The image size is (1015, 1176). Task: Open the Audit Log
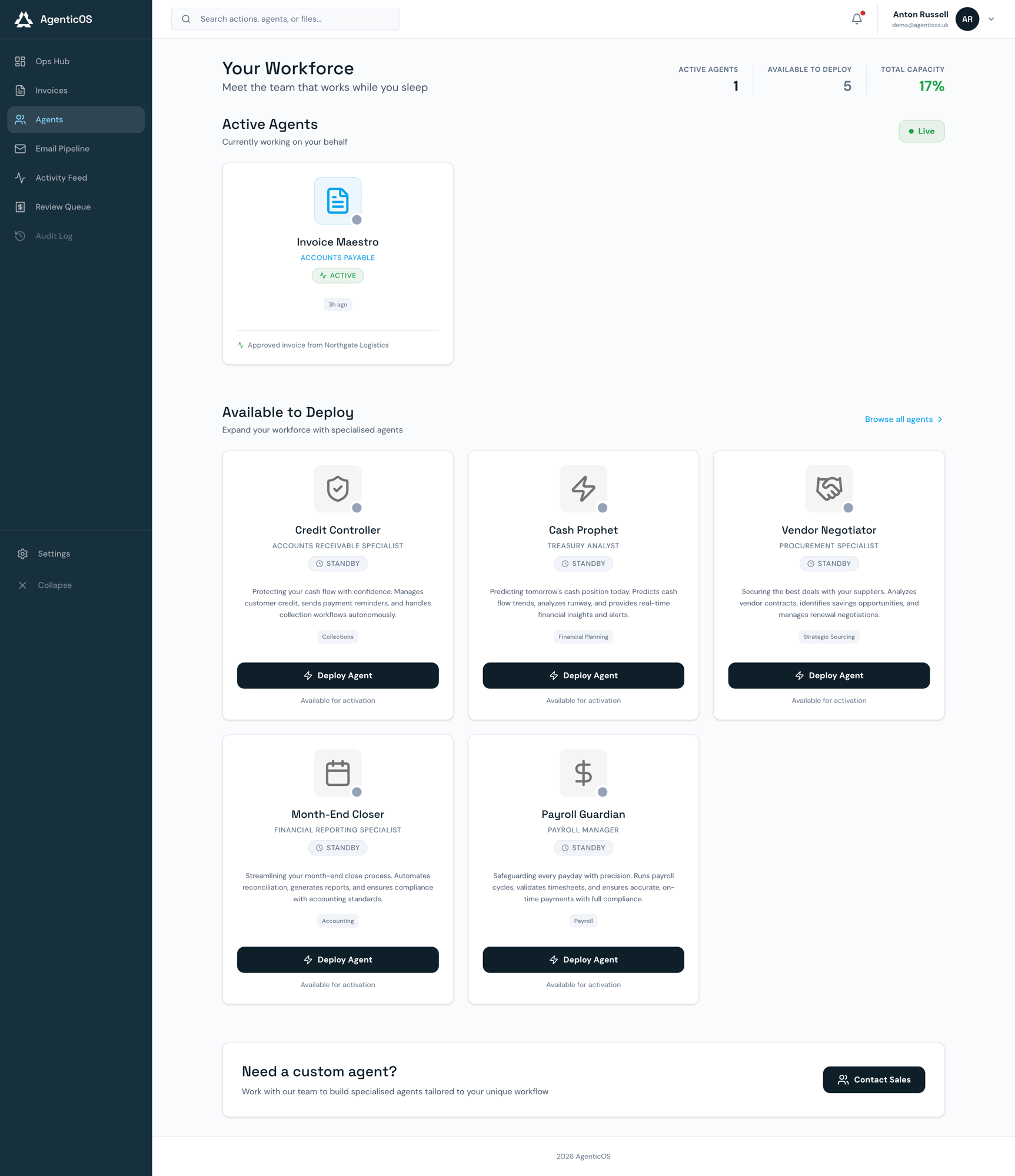coord(76,236)
